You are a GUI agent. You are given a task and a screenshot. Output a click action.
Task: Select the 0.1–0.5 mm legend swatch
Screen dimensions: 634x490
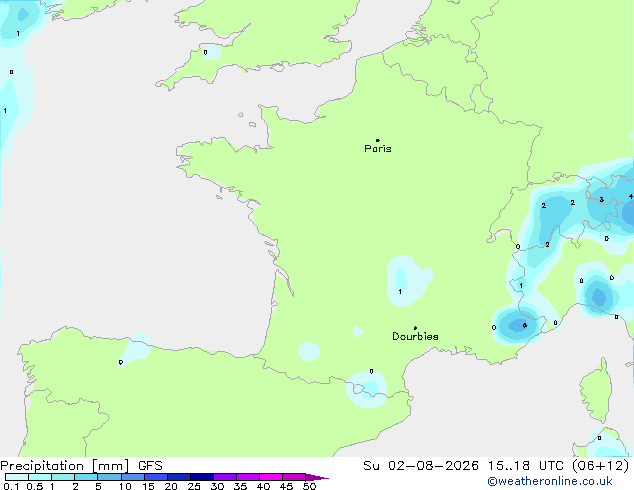pos(17,477)
